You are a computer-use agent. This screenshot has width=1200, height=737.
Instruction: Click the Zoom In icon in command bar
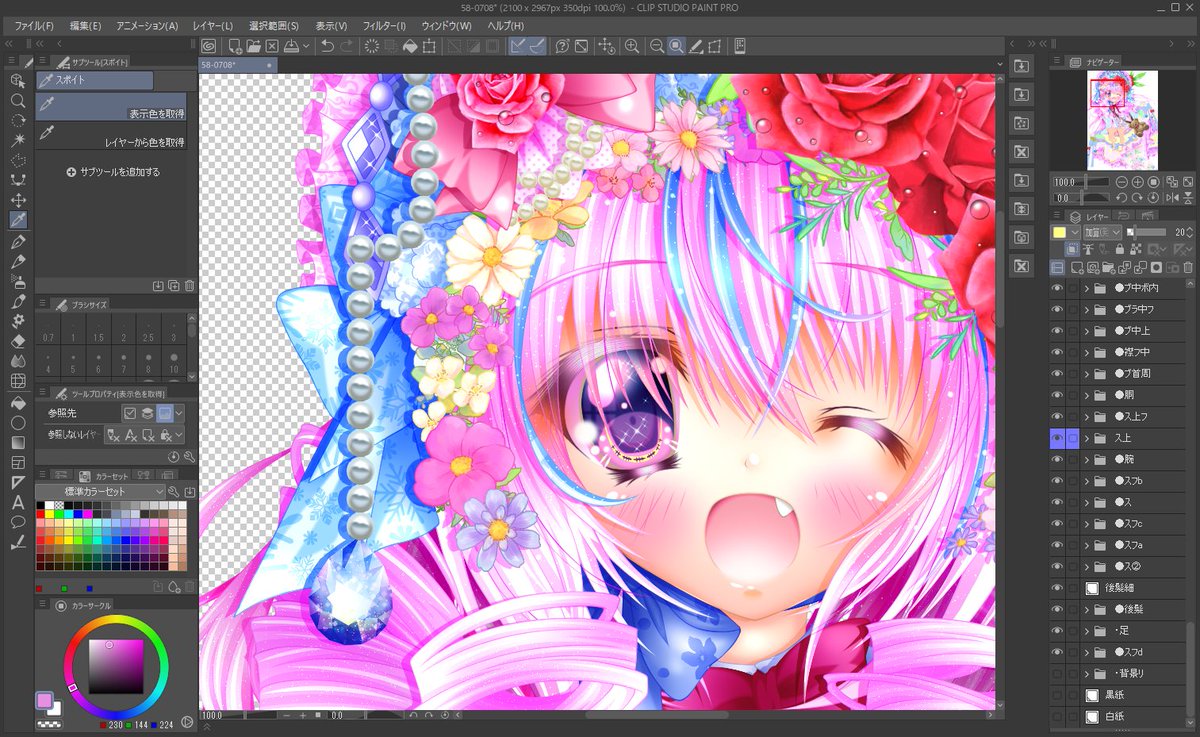(632, 46)
